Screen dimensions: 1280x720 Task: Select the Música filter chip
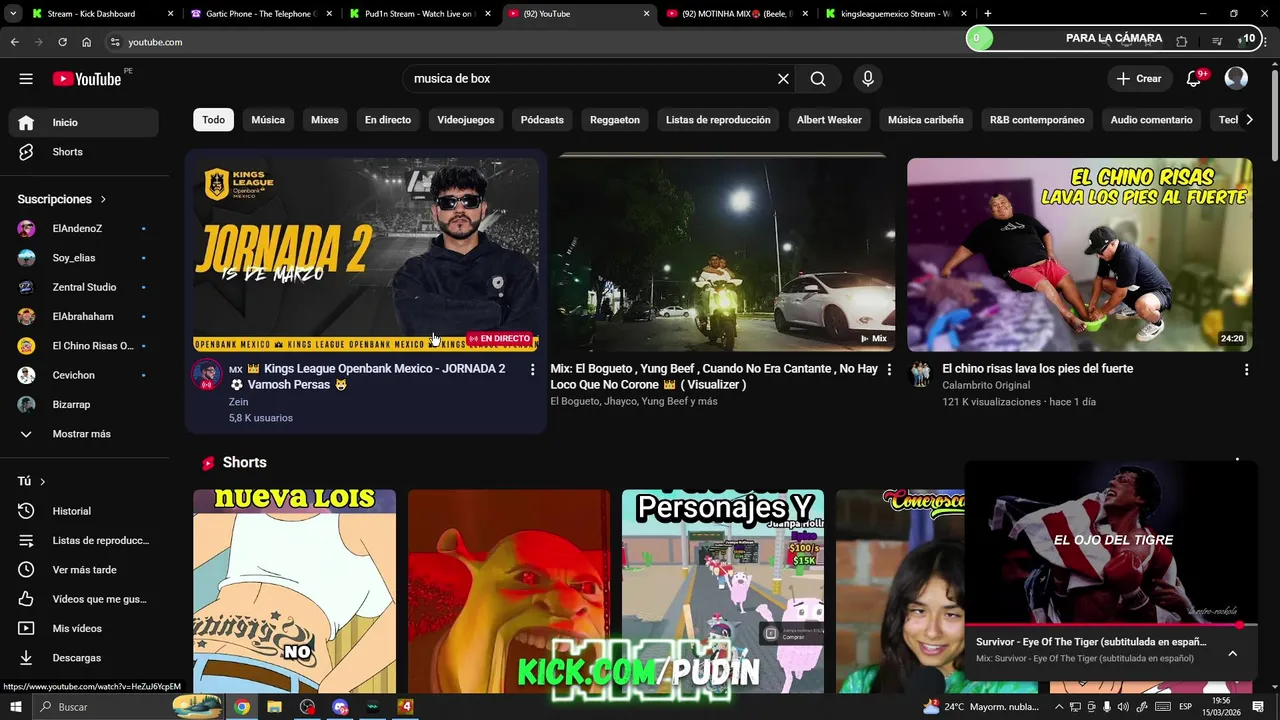point(268,120)
